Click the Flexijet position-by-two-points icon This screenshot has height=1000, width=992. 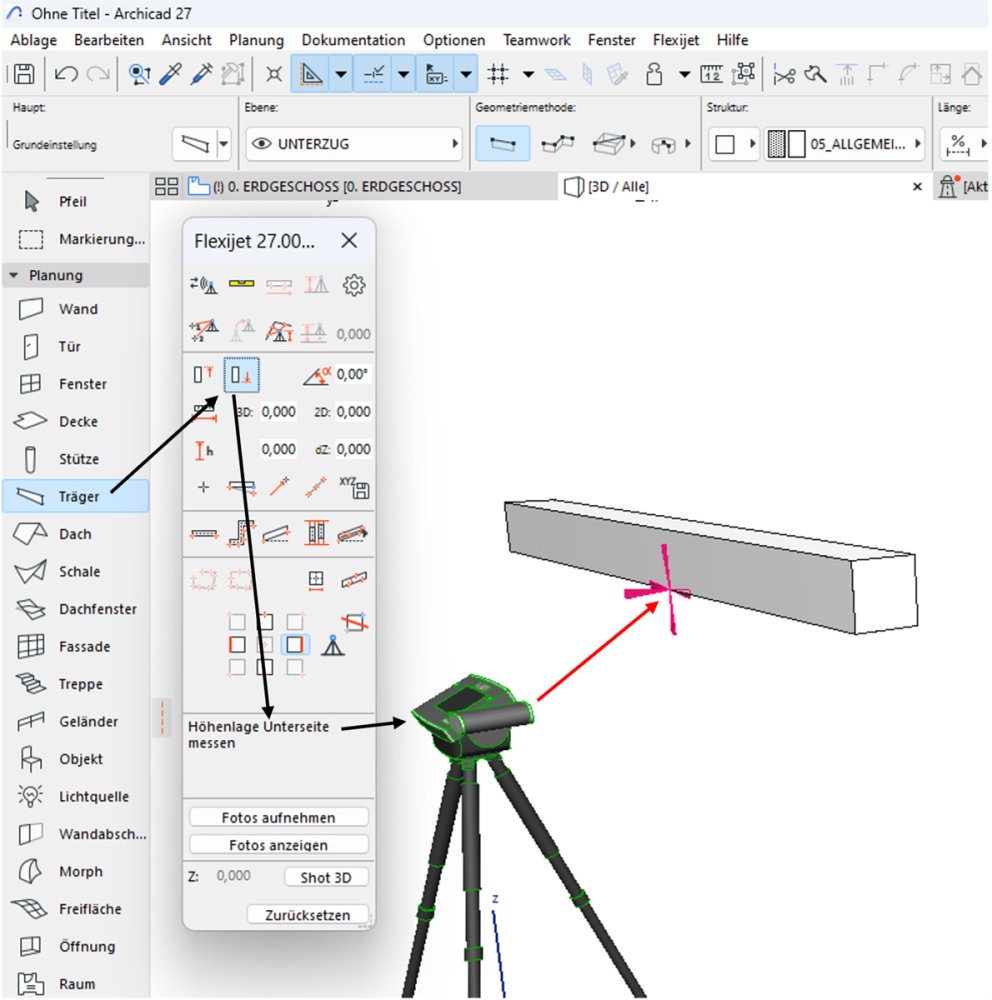(204, 330)
